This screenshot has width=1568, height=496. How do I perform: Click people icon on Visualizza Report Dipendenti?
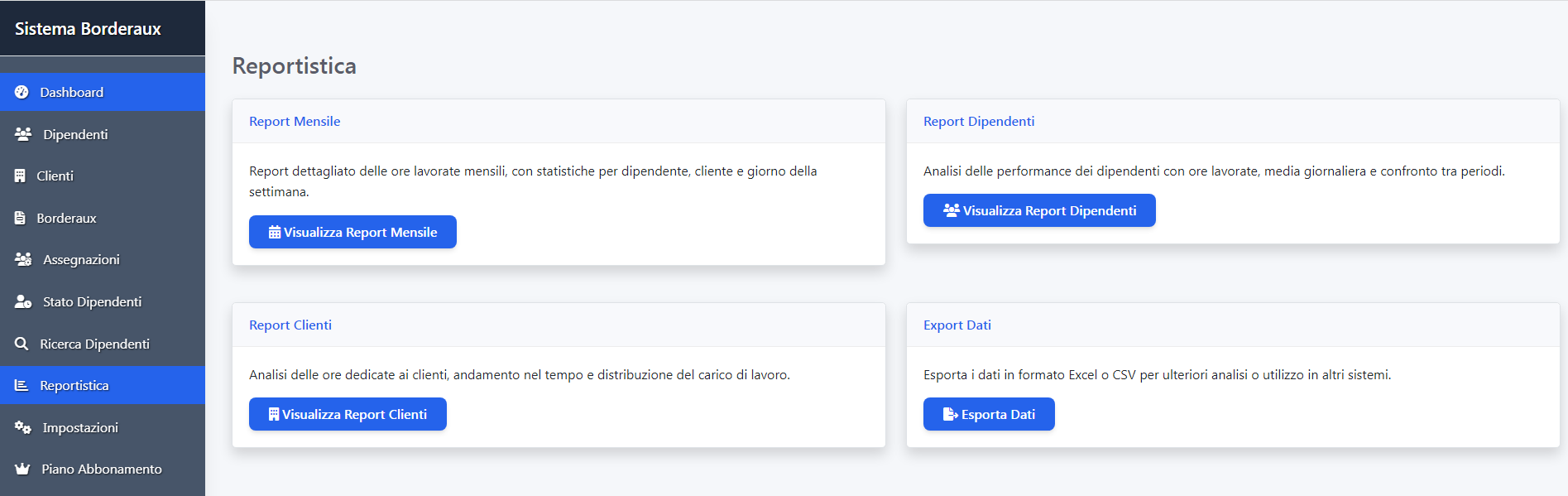tap(952, 210)
